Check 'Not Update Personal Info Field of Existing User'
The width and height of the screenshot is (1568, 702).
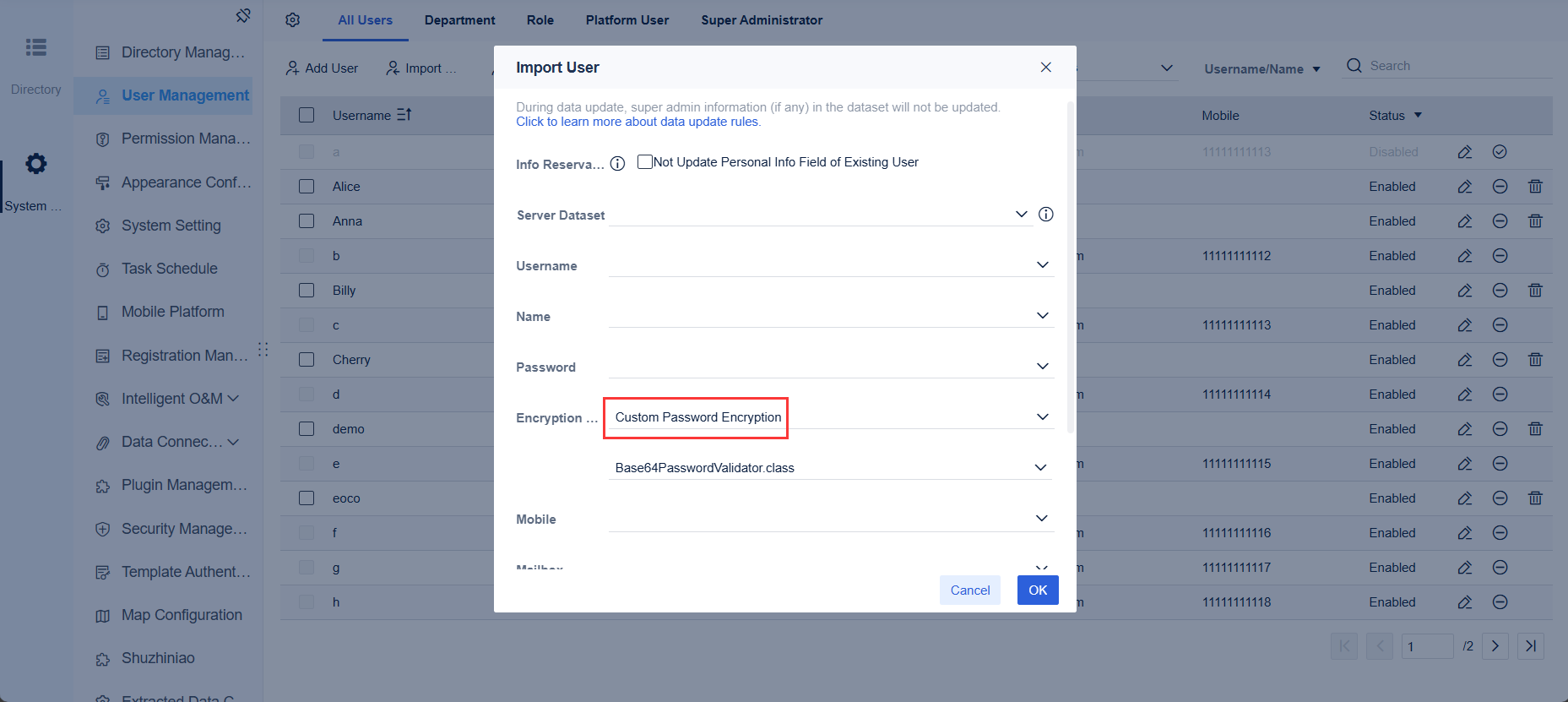(644, 161)
